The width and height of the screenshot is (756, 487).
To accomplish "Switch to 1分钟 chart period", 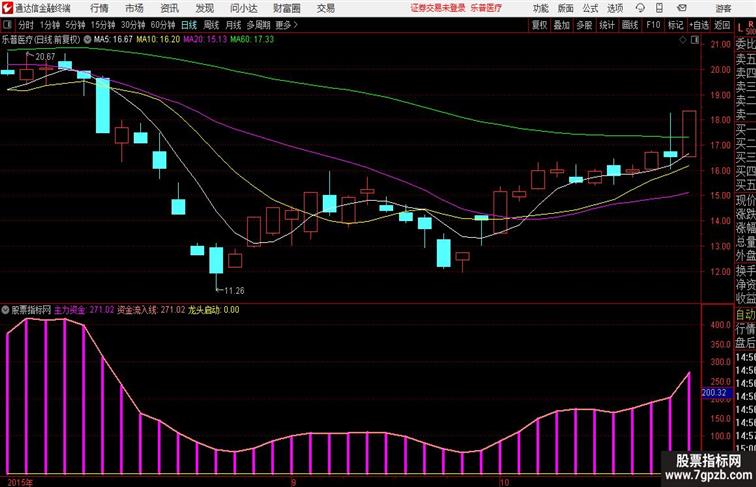I will 50,25.
